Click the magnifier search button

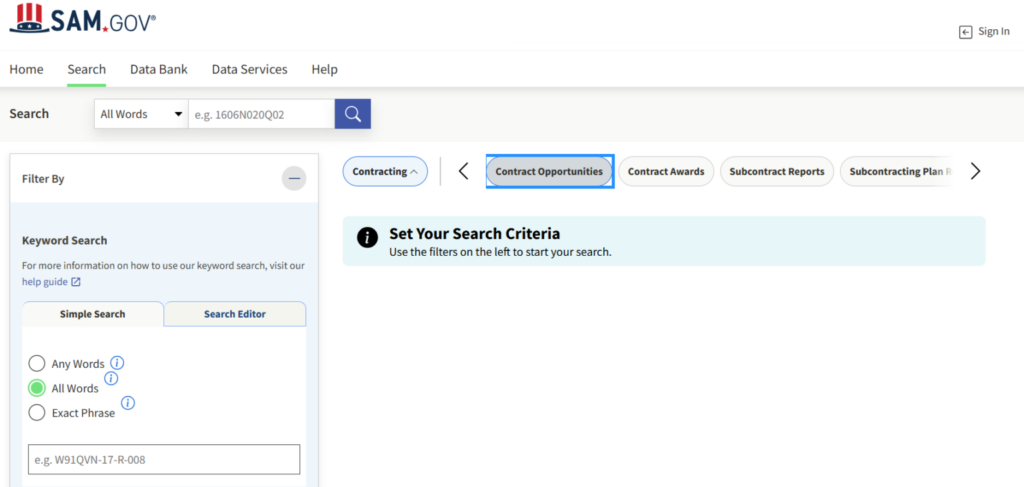pos(353,114)
